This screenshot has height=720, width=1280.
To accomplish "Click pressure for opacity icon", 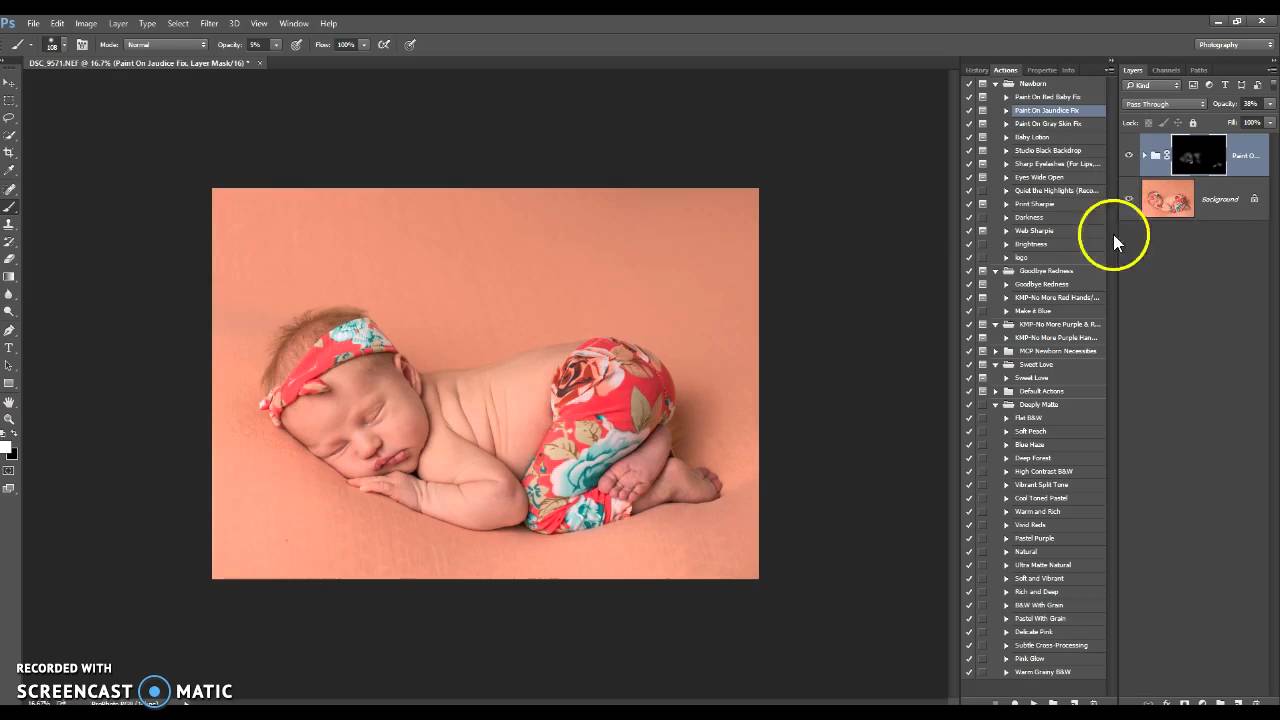I will pos(297,44).
